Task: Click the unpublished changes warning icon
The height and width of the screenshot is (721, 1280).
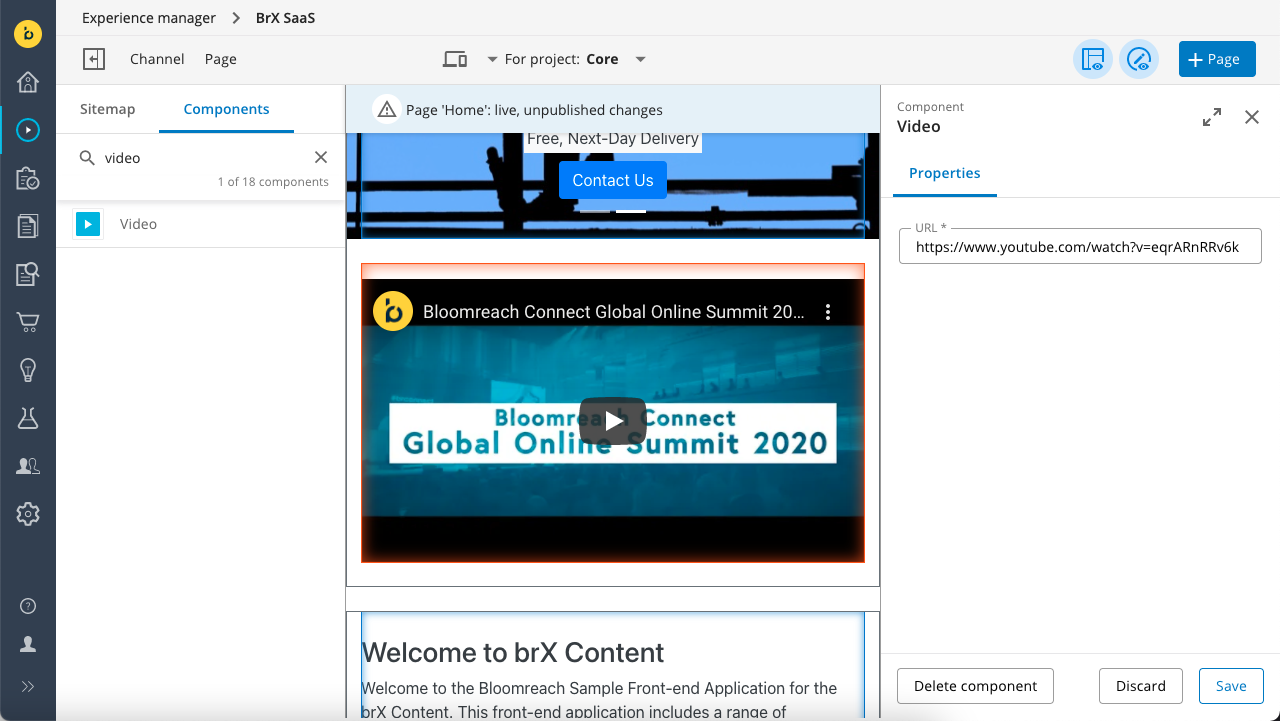Action: [387, 109]
